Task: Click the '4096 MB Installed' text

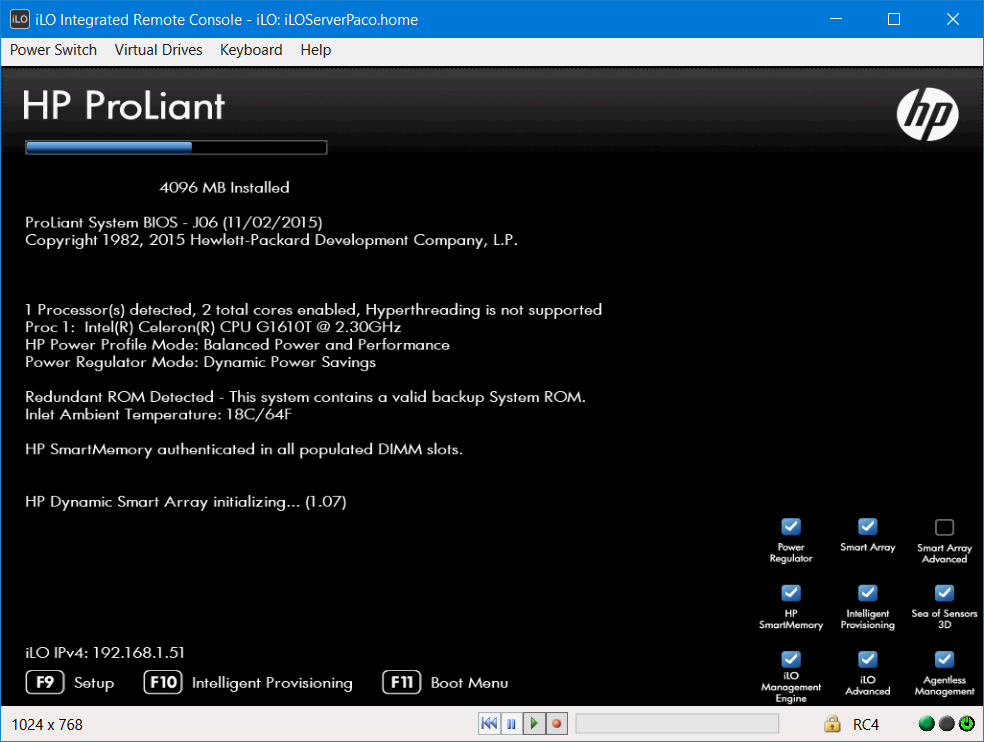Action: click(x=224, y=187)
